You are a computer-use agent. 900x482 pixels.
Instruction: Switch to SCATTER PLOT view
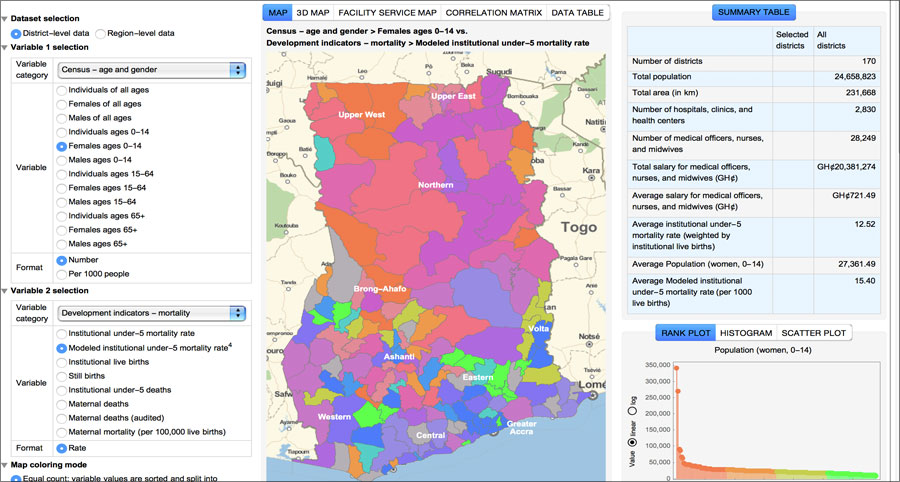tap(814, 333)
